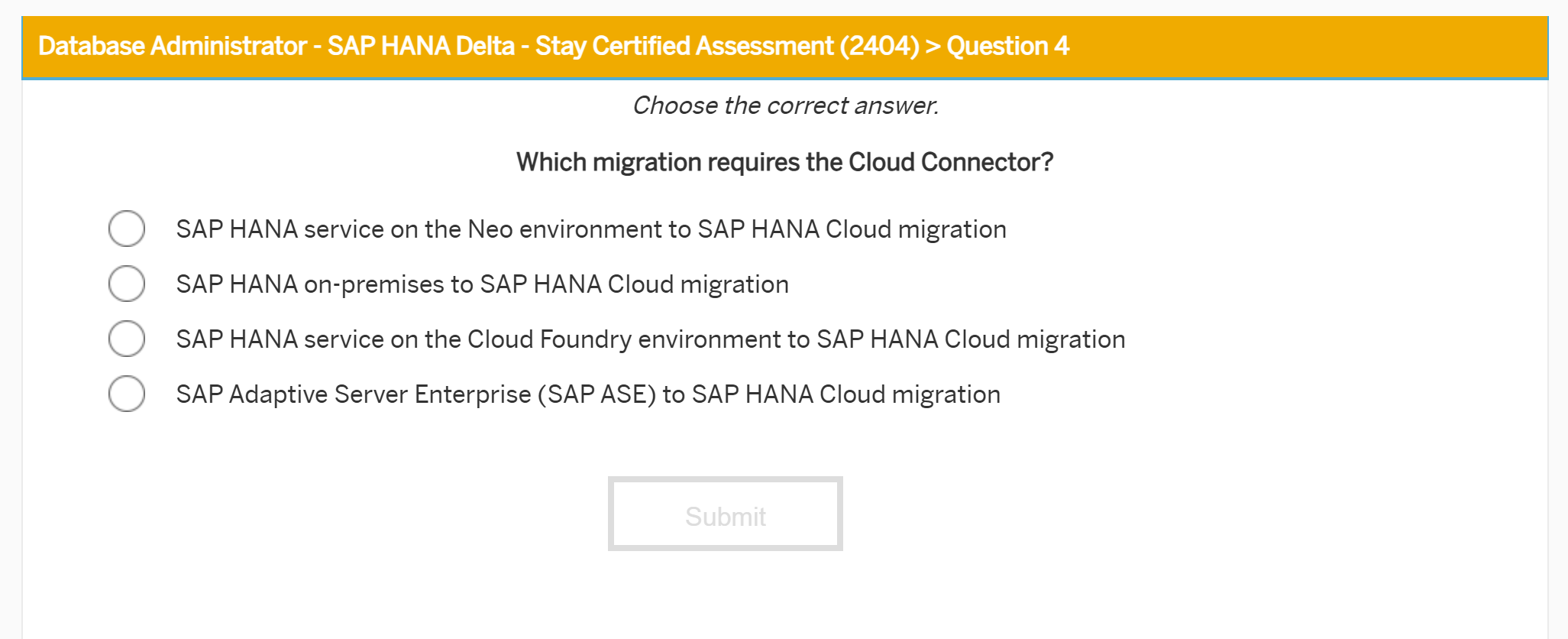Click the second answer's label text
Image resolution: width=1568 pixels, height=639 pixels.
tap(482, 284)
